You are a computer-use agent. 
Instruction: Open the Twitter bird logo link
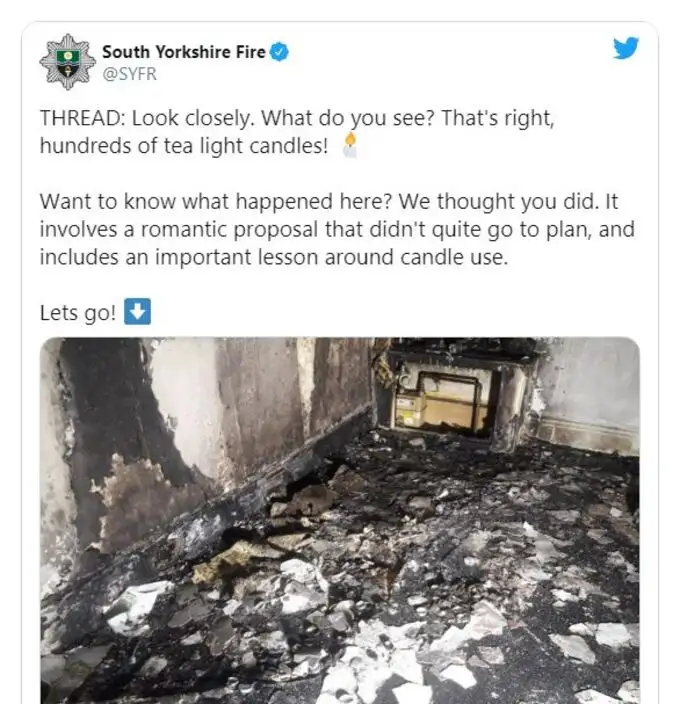point(626,48)
